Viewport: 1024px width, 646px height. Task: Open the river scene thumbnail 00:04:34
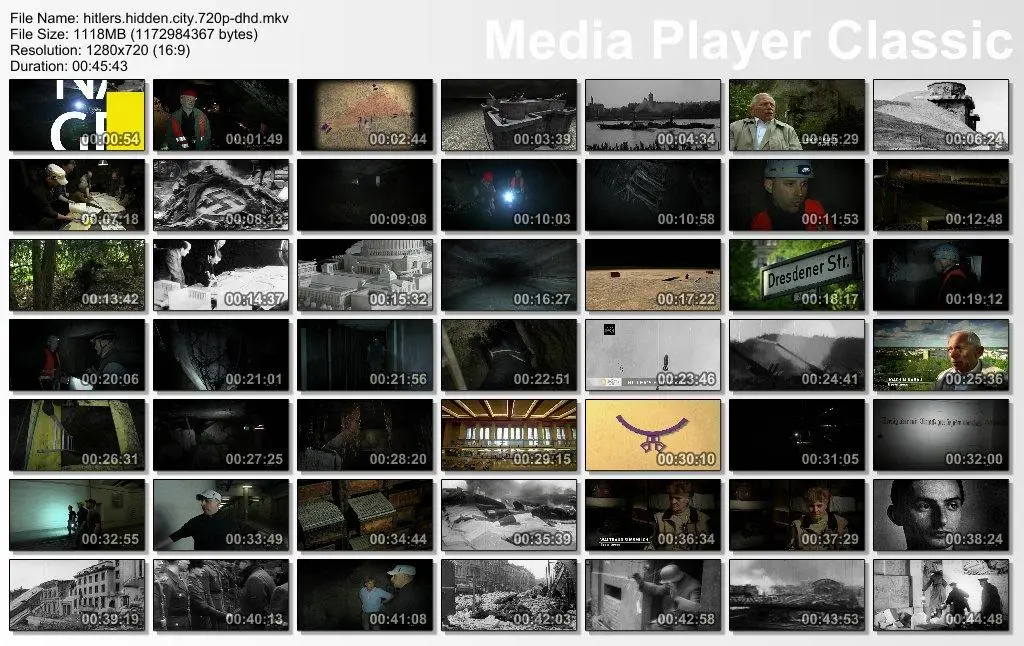(x=653, y=115)
